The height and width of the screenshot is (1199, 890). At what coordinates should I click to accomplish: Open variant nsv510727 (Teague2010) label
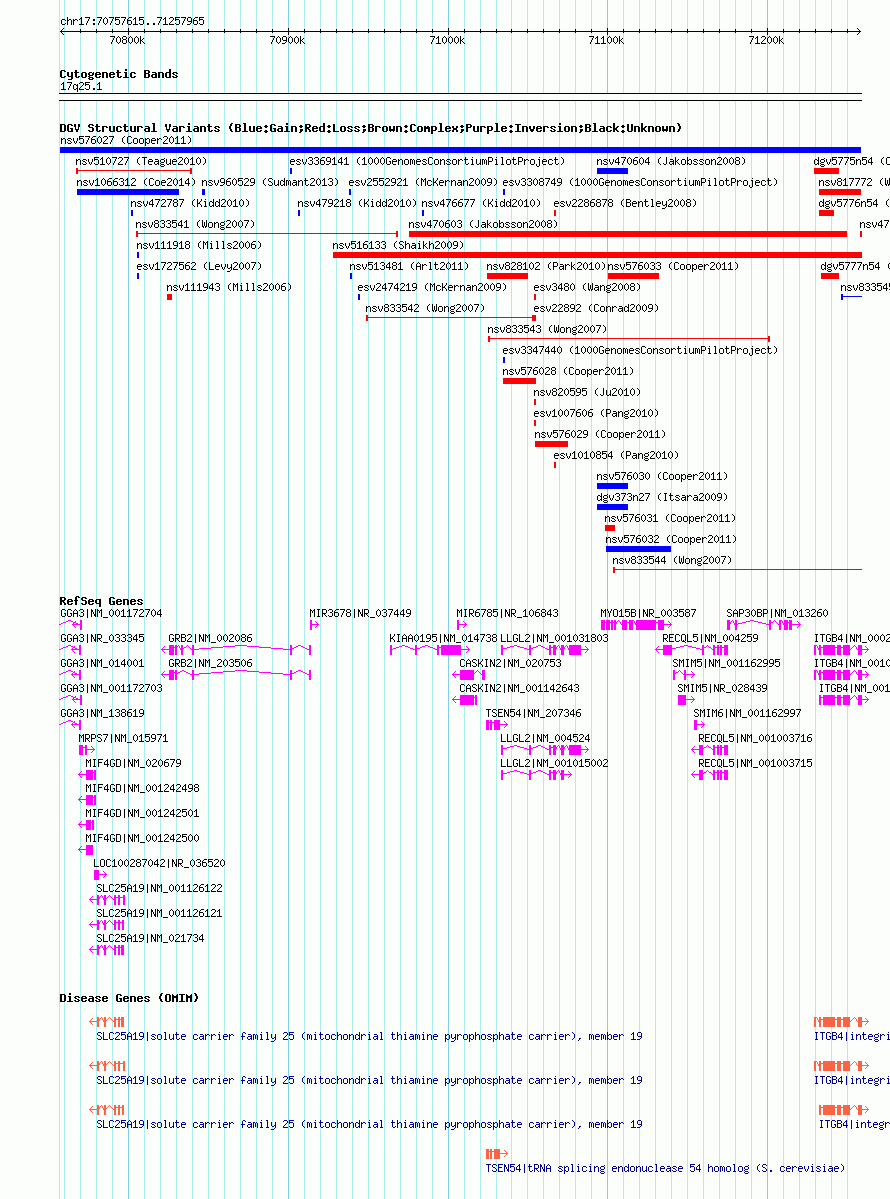pos(141,161)
